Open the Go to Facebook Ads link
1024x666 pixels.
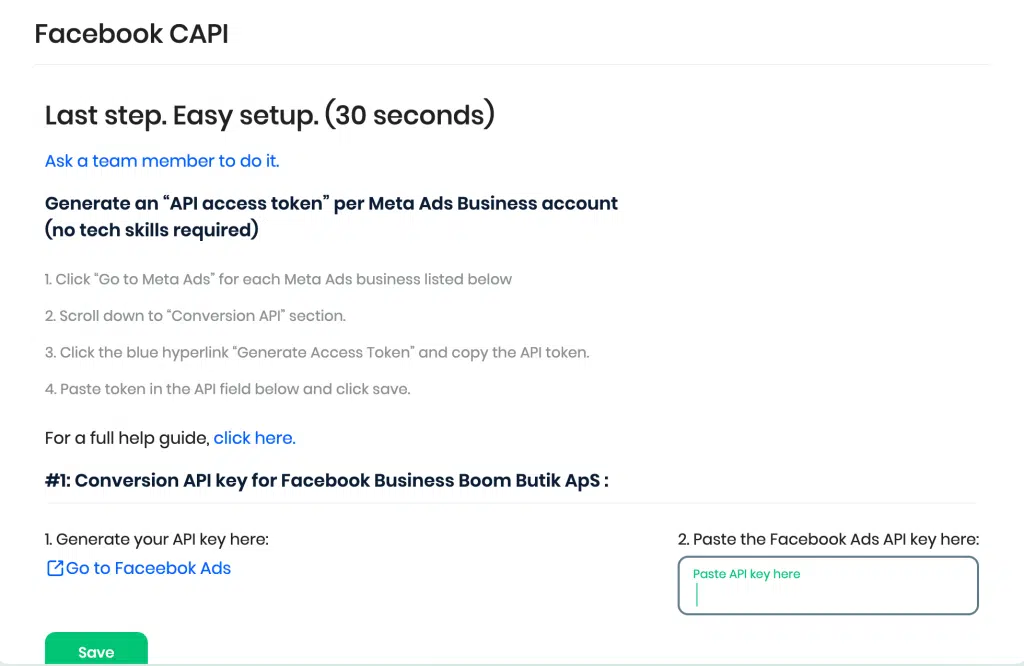point(138,568)
